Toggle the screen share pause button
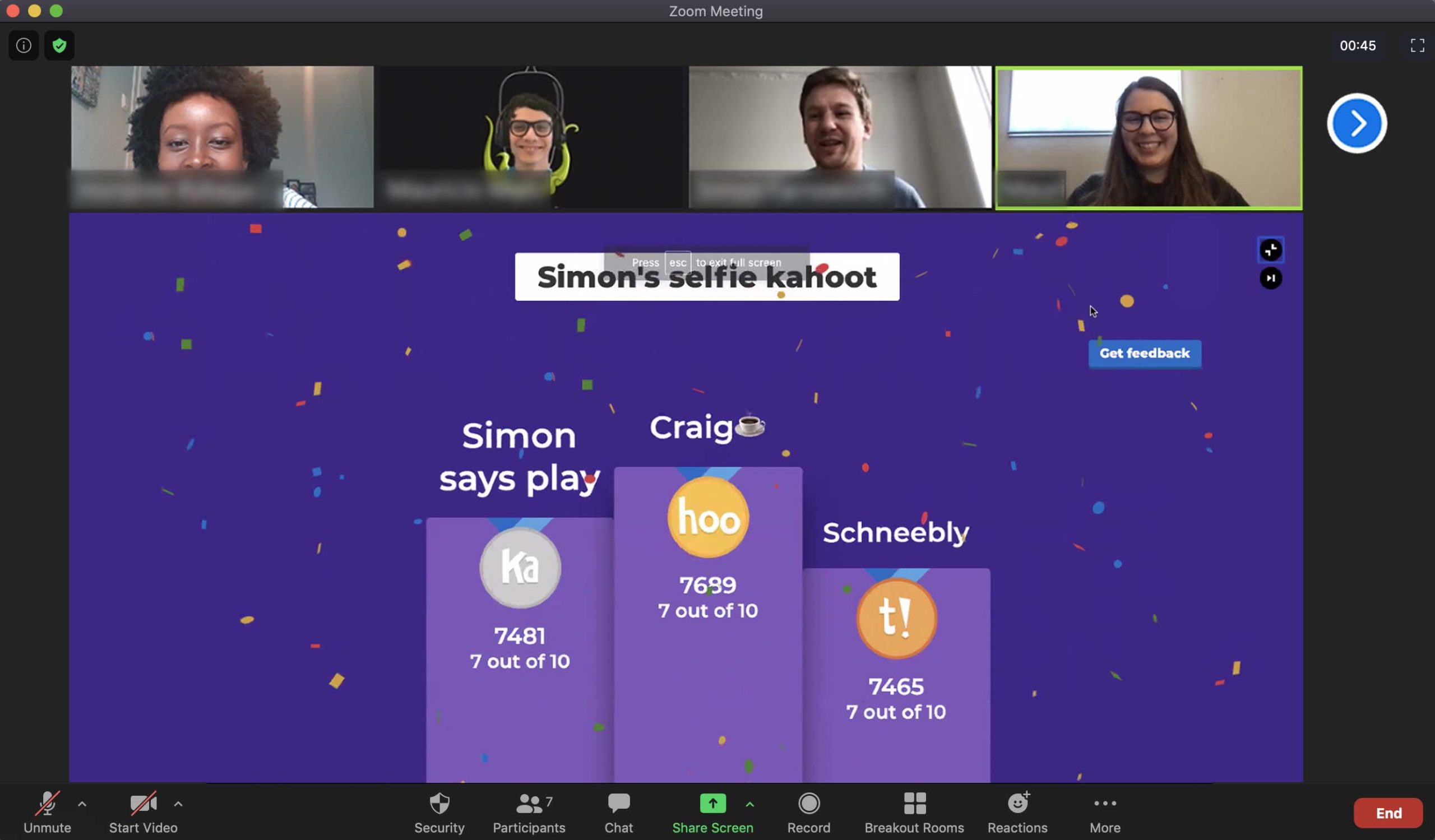Viewport: 1435px width, 840px height. 1270,278
